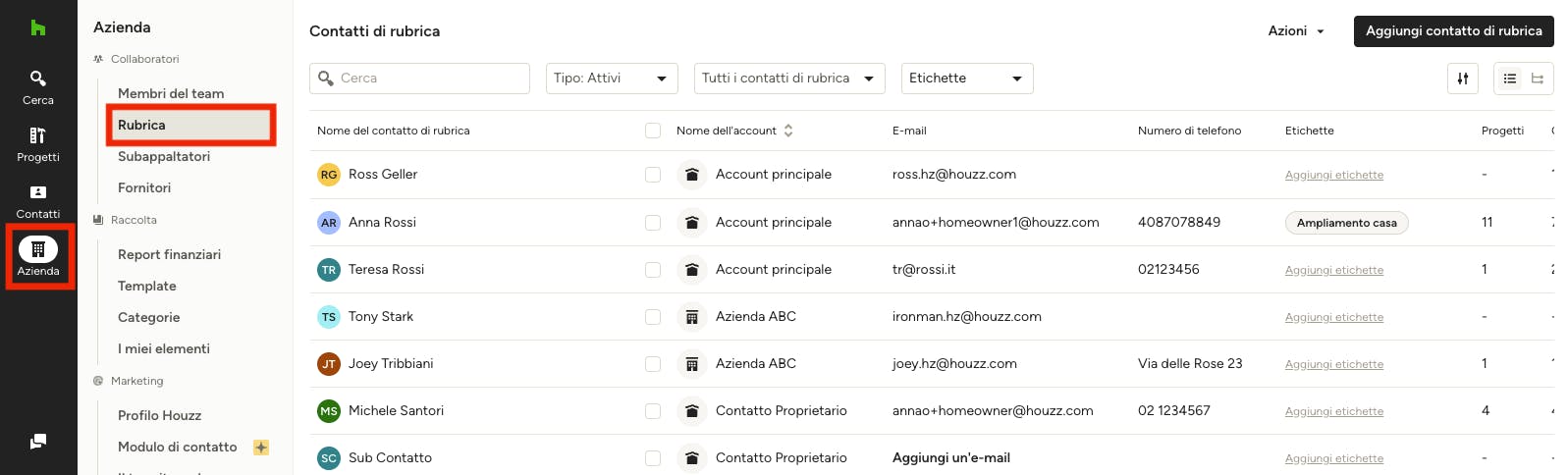Open the Etichette dropdown
Viewport: 1568px width, 475px height.
point(967,79)
